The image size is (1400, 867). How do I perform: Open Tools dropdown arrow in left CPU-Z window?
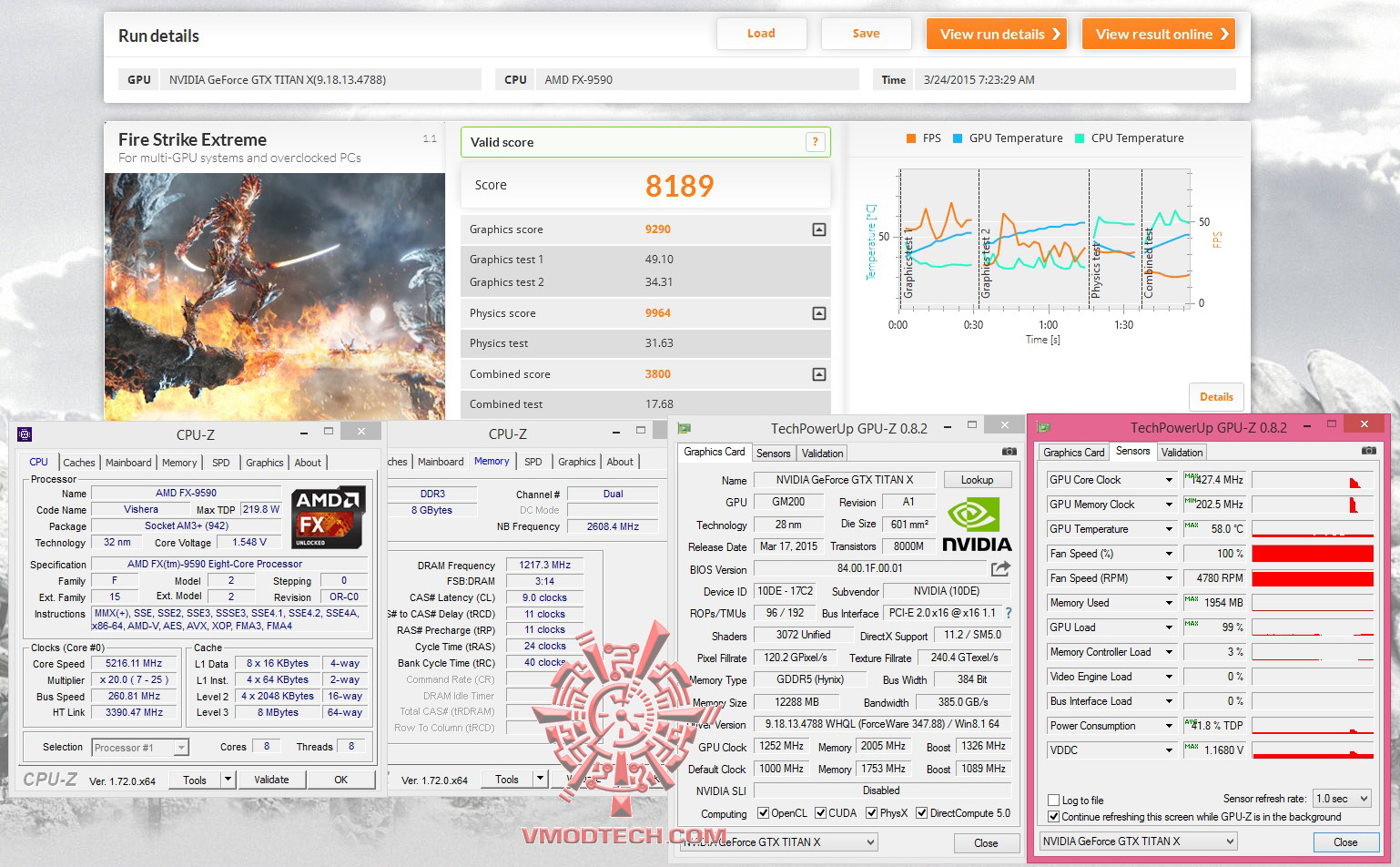coord(228,780)
